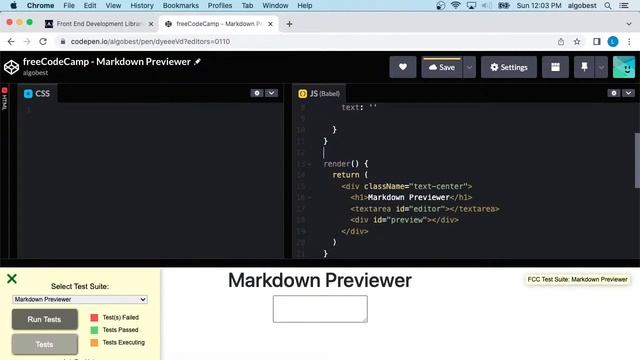Screen dimensions: 640x360
Task: Switch to Front End Development Libraries tab
Action: (x=98, y=24)
